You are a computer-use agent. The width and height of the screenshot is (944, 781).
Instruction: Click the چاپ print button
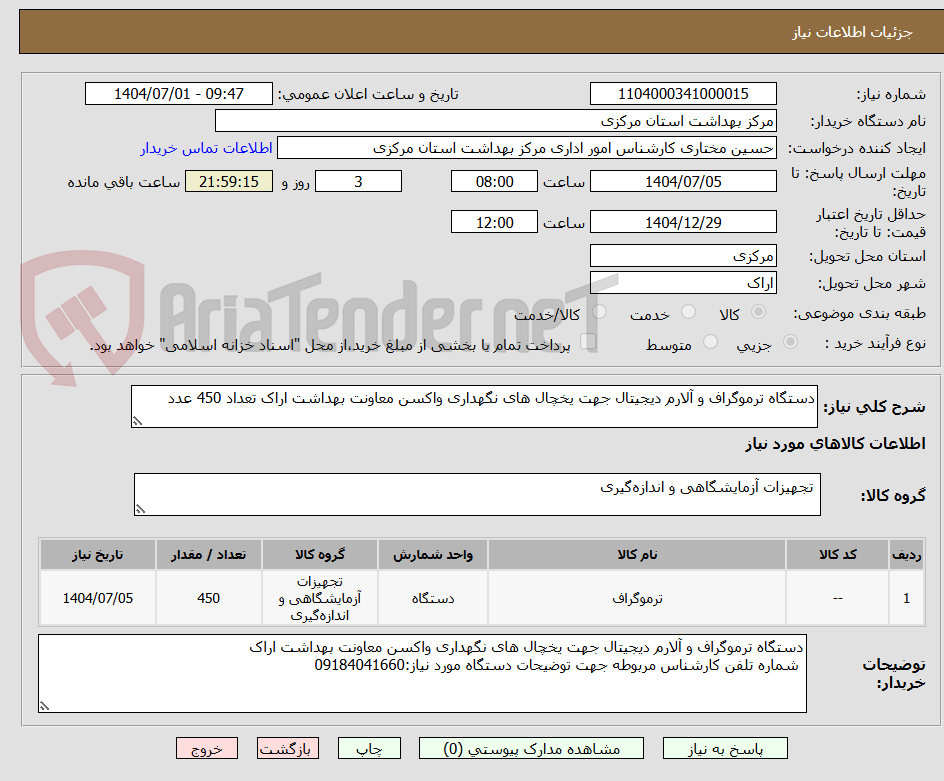368,748
